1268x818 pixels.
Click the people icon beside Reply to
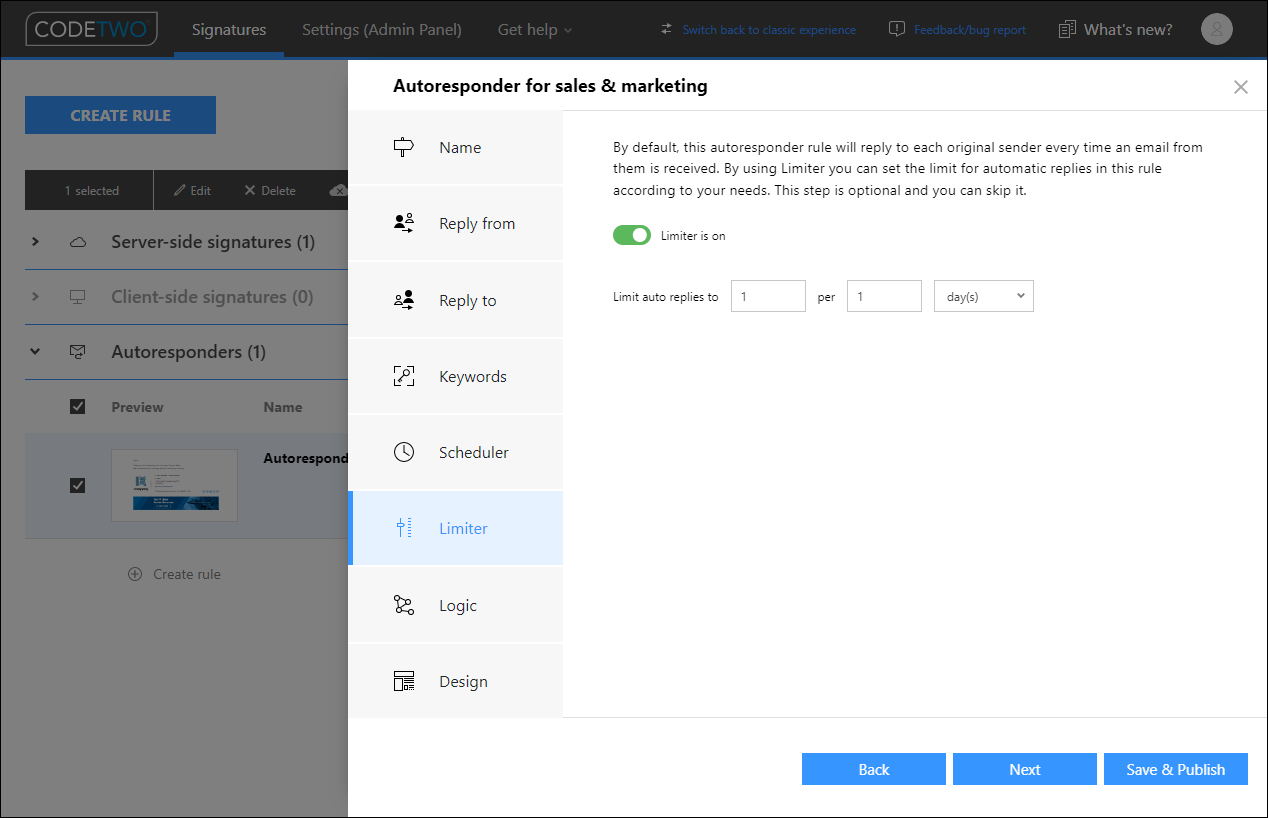pos(403,300)
